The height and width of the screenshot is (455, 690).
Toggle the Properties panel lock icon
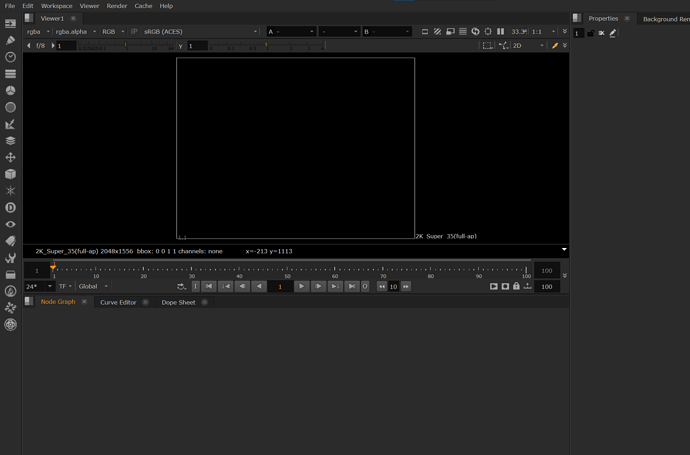tap(591, 33)
